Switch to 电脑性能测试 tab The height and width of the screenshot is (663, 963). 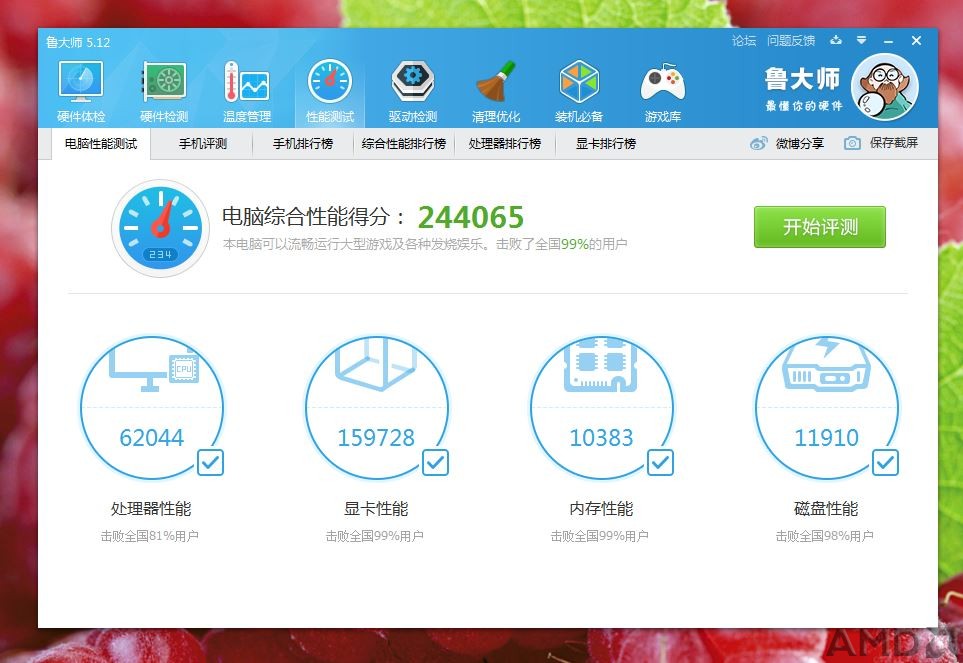point(101,144)
